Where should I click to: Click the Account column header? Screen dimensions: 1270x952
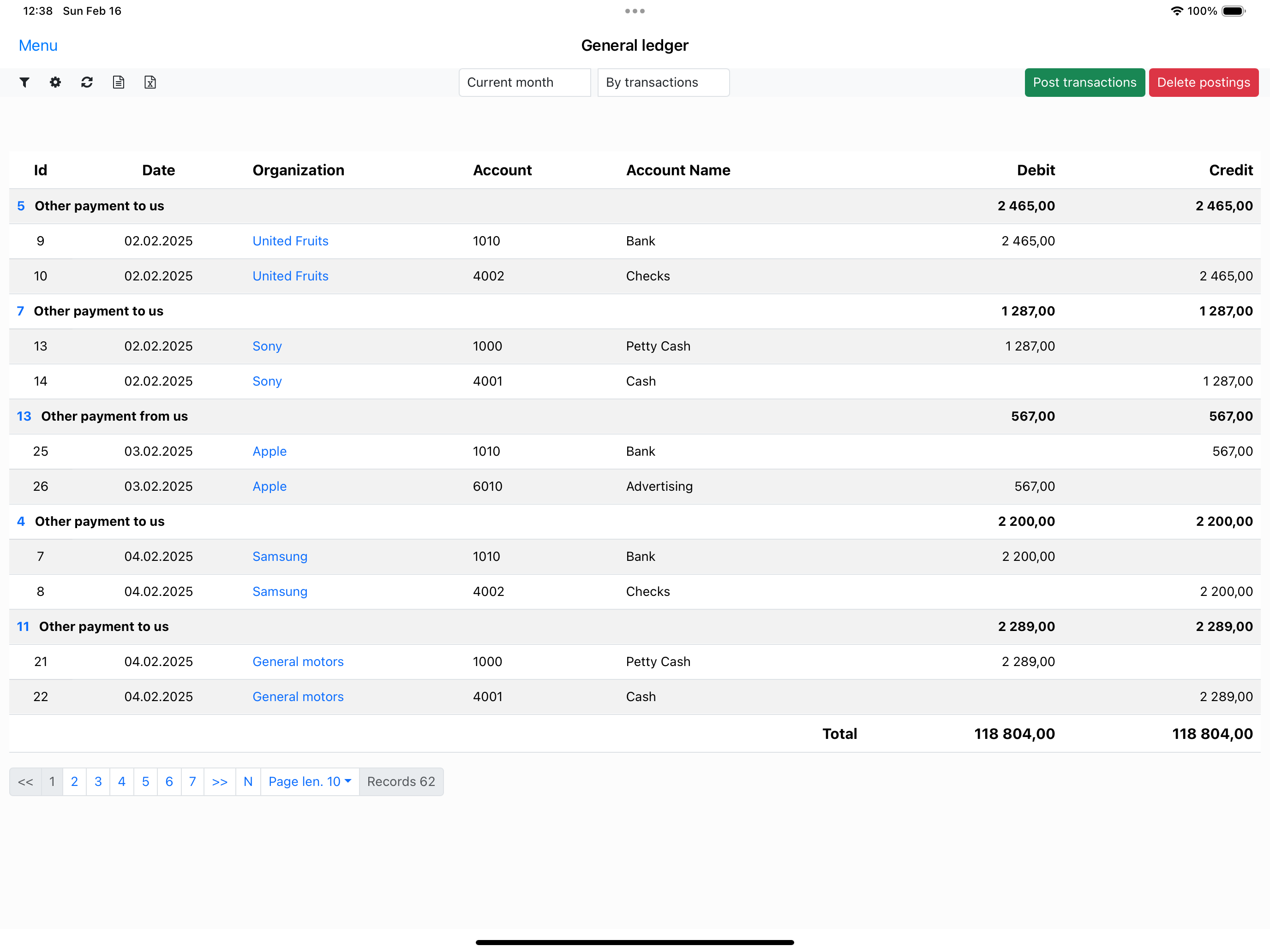[x=503, y=171]
